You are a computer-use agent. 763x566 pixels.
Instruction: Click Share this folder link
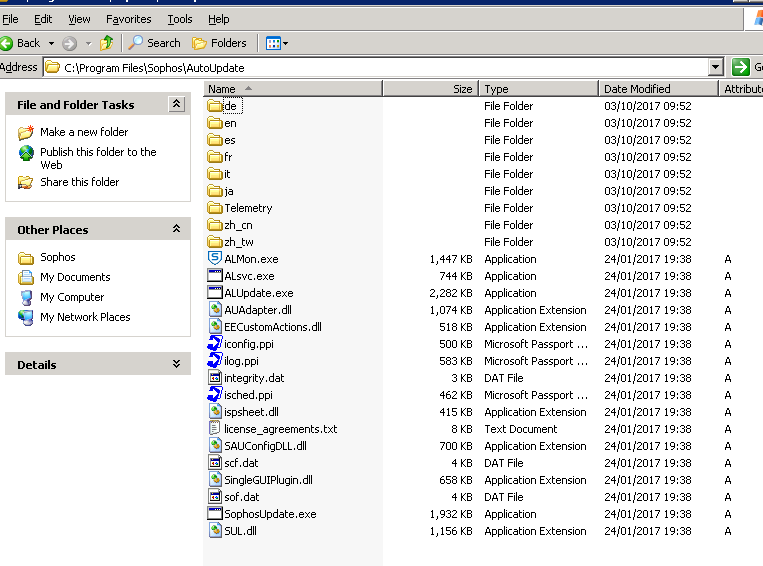point(80,182)
